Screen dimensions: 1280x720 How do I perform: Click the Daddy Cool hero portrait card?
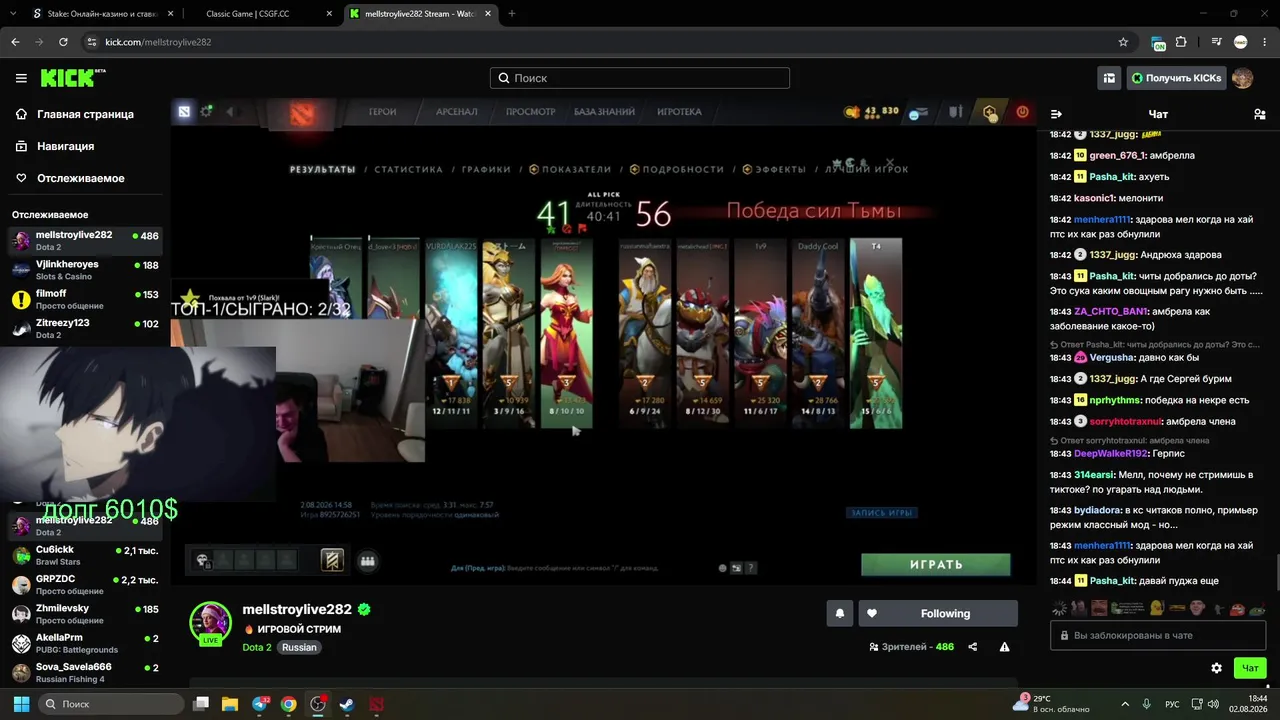point(818,333)
